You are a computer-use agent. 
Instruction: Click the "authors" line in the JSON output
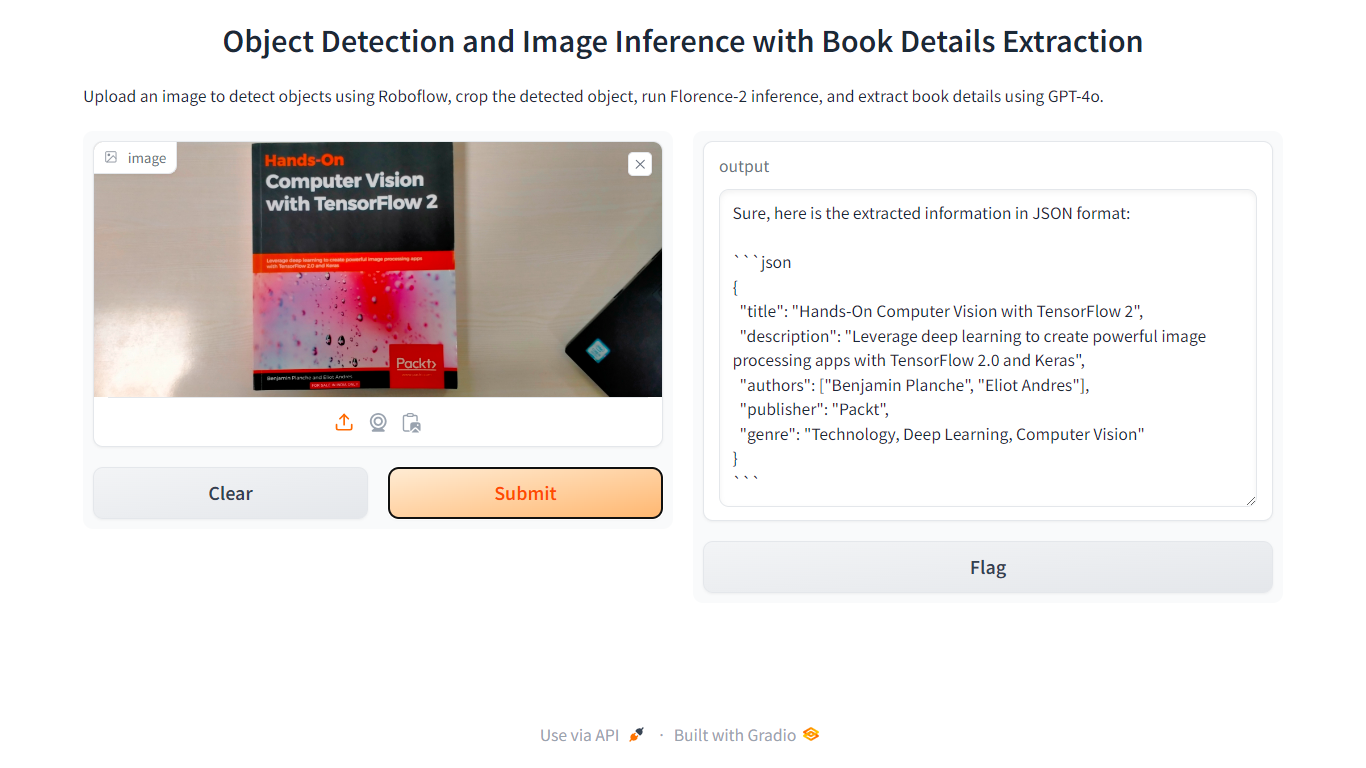click(913, 385)
